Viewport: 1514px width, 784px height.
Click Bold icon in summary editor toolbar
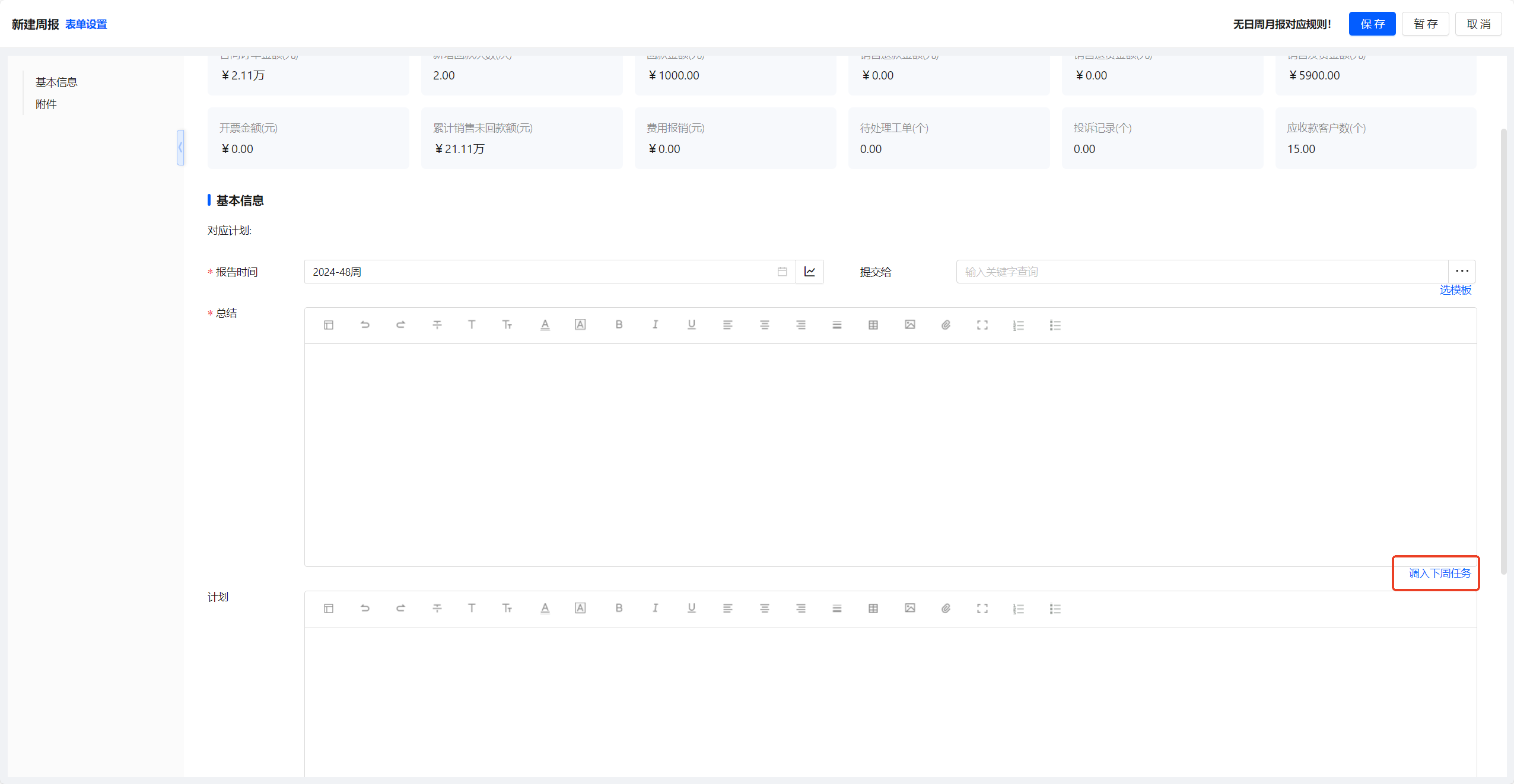pyautogui.click(x=619, y=324)
